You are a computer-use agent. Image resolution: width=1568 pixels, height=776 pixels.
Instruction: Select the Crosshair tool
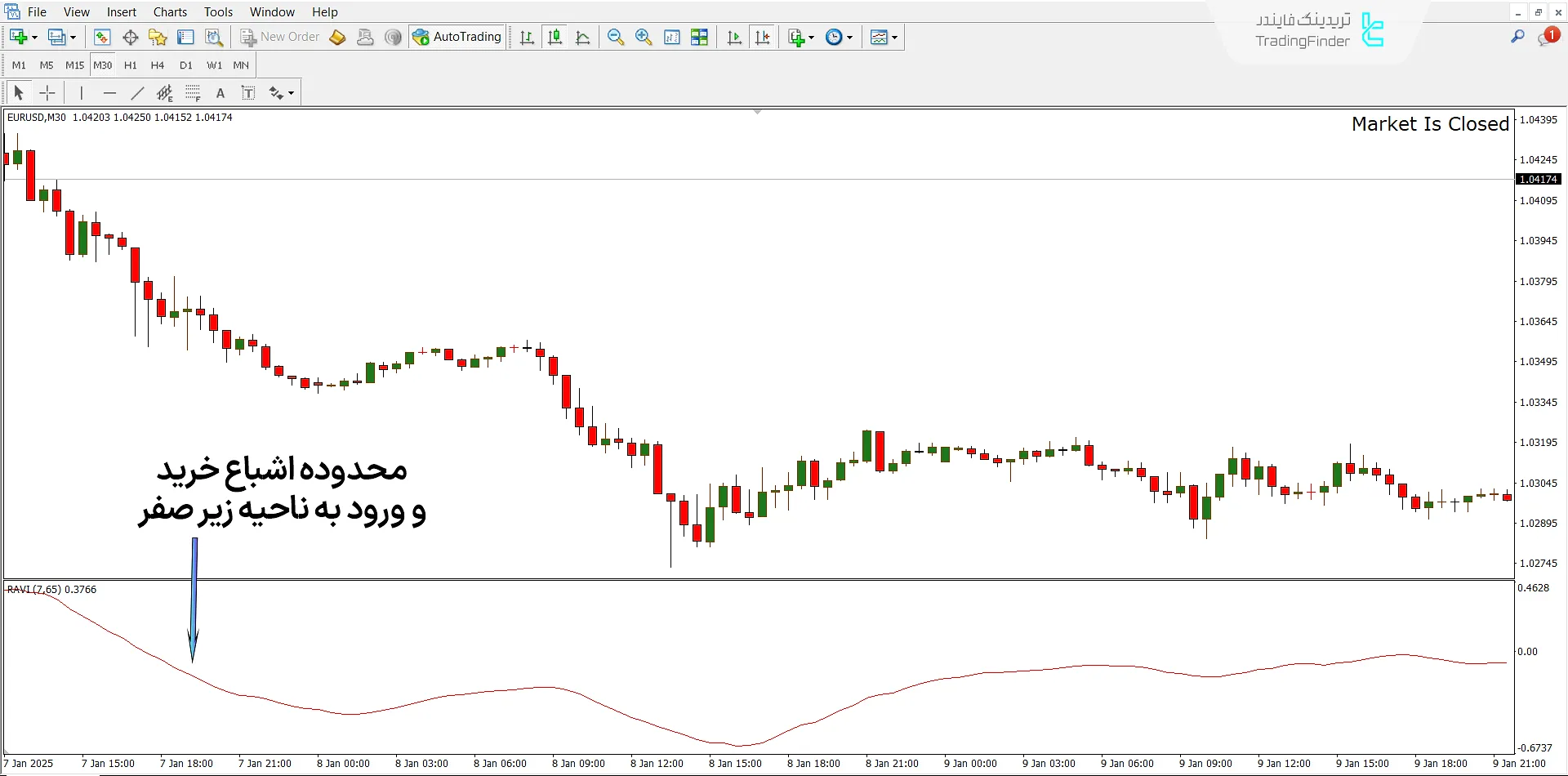click(x=47, y=93)
